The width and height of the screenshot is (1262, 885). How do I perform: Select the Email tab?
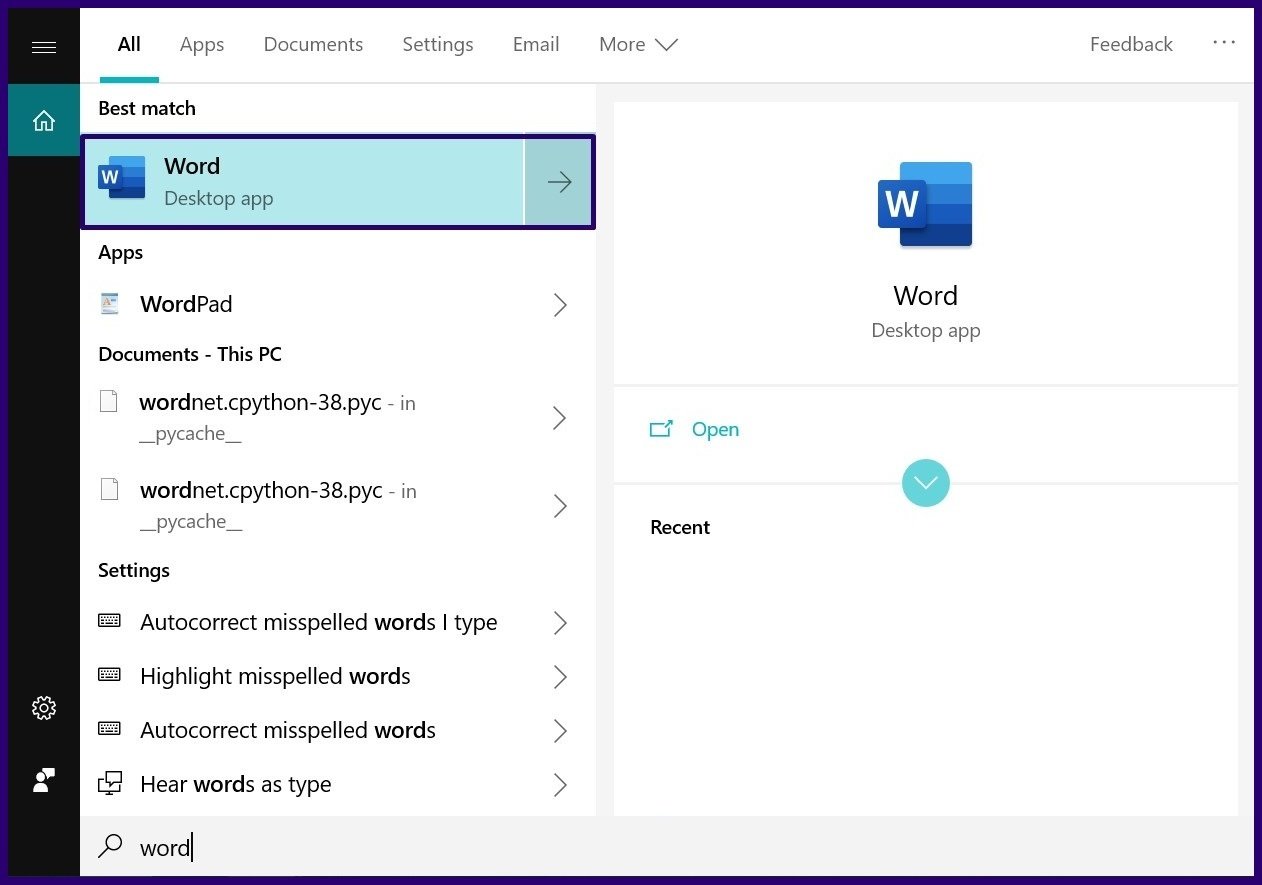[x=536, y=45]
